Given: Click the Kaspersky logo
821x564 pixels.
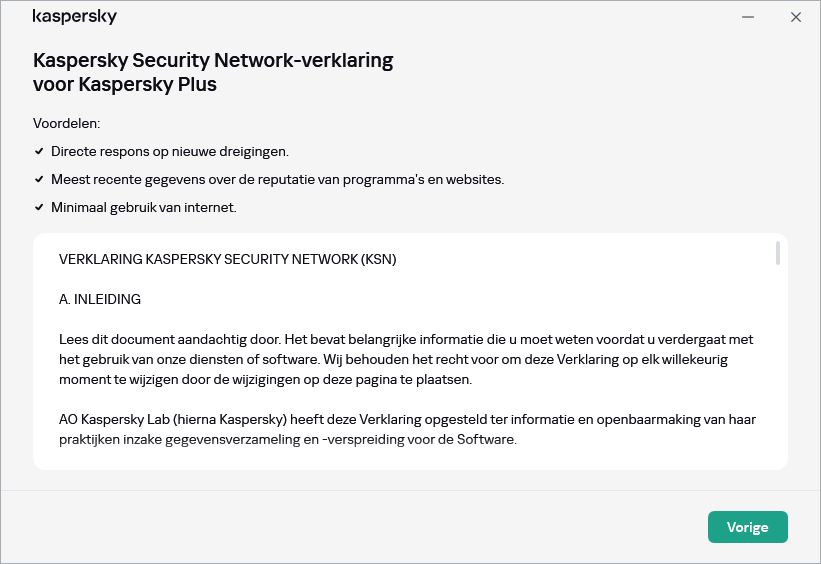Looking at the screenshot, I should 75,17.
